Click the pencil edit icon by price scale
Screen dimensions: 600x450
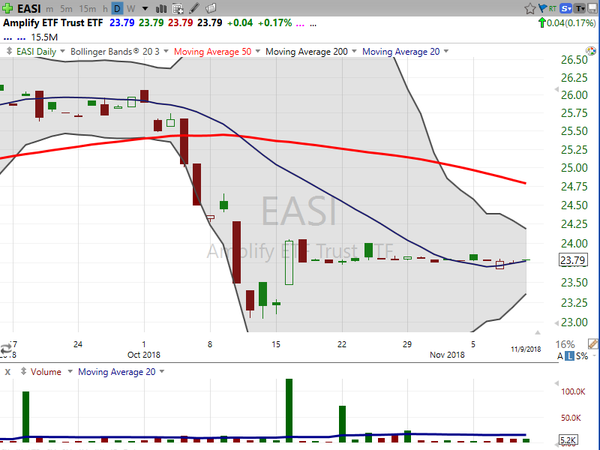pyautogui.click(x=593, y=344)
